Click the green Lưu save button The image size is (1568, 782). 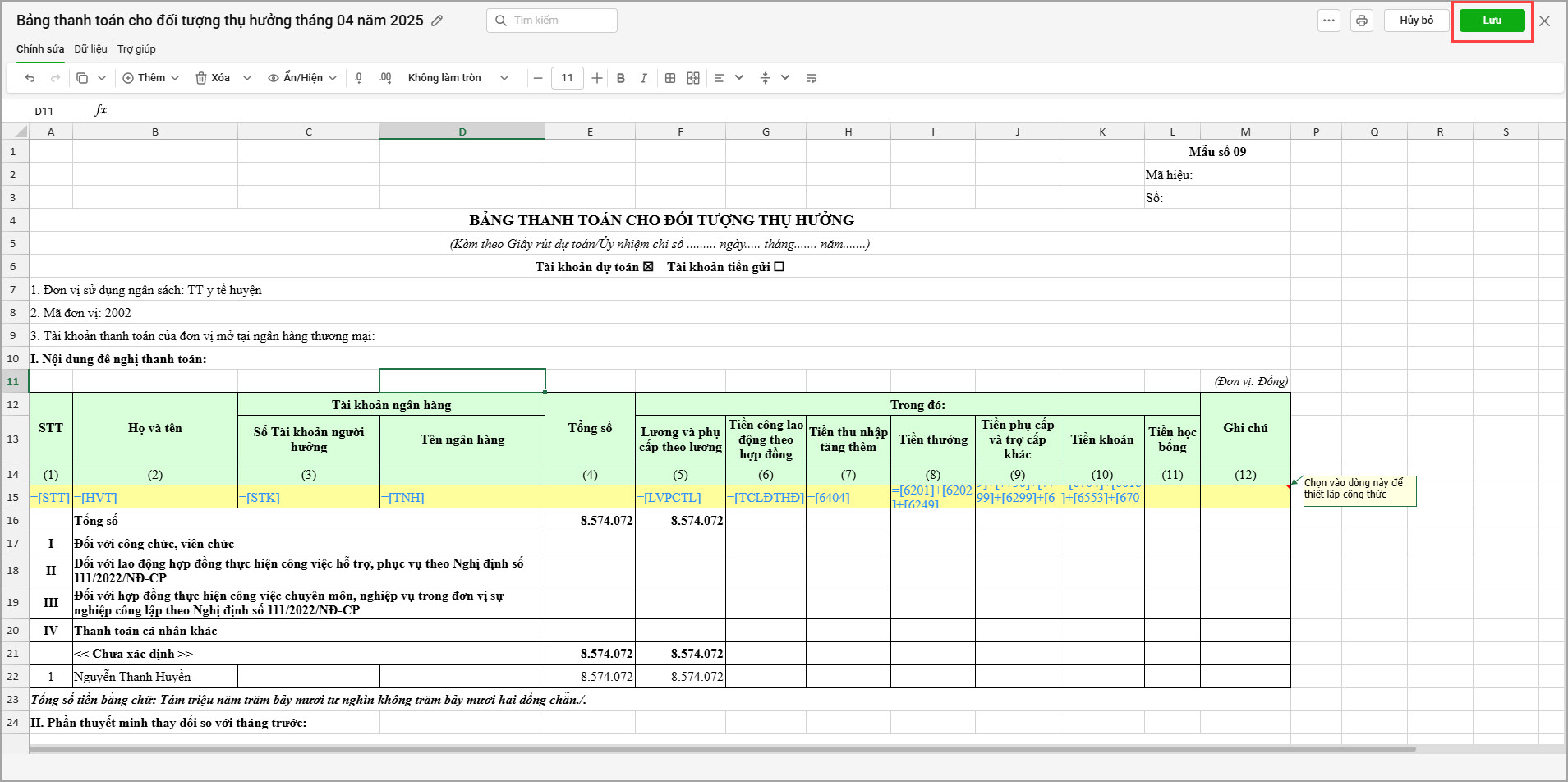pos(1492,21)
